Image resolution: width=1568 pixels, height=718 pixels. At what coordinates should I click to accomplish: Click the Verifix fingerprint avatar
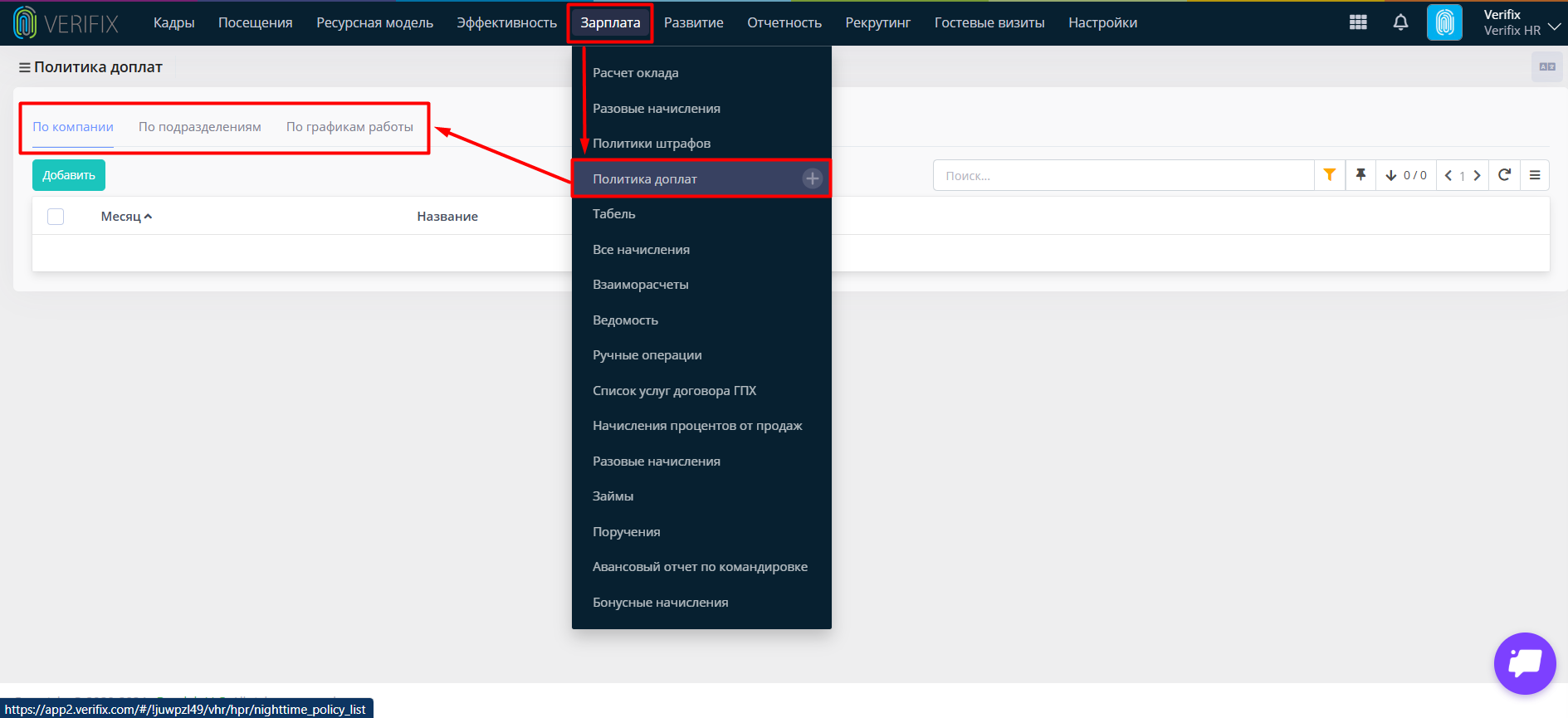coord(1444,22)
